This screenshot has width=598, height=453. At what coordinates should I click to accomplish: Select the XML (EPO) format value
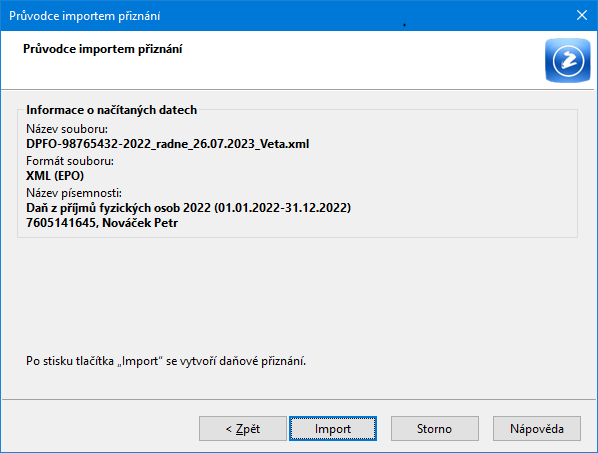pyautogui.click(x=55, y=176)
